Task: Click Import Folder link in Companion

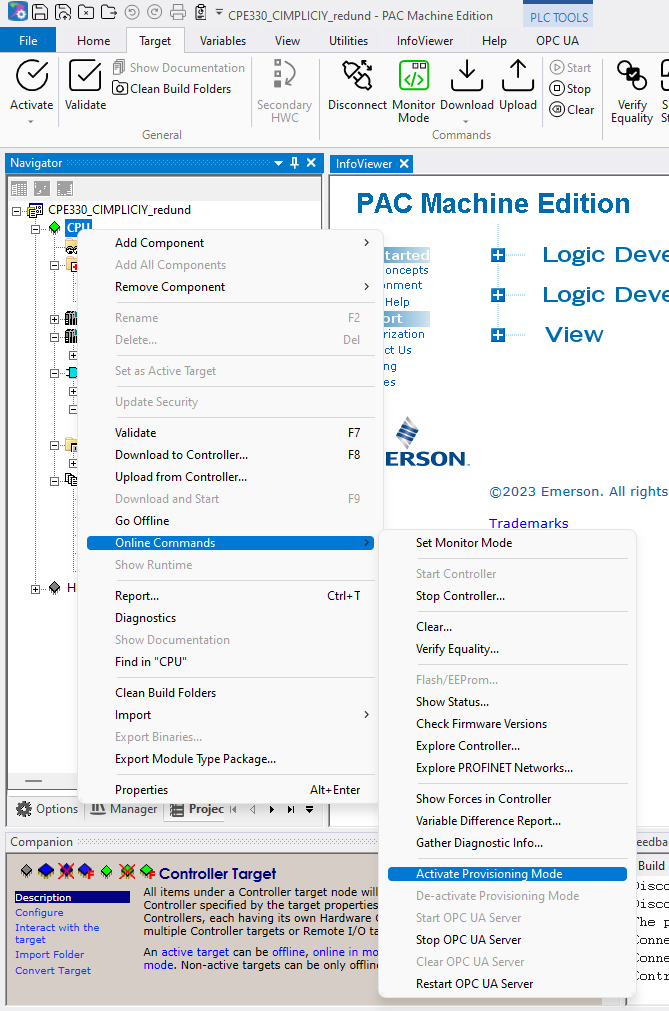Action: [x=50, y=954]
